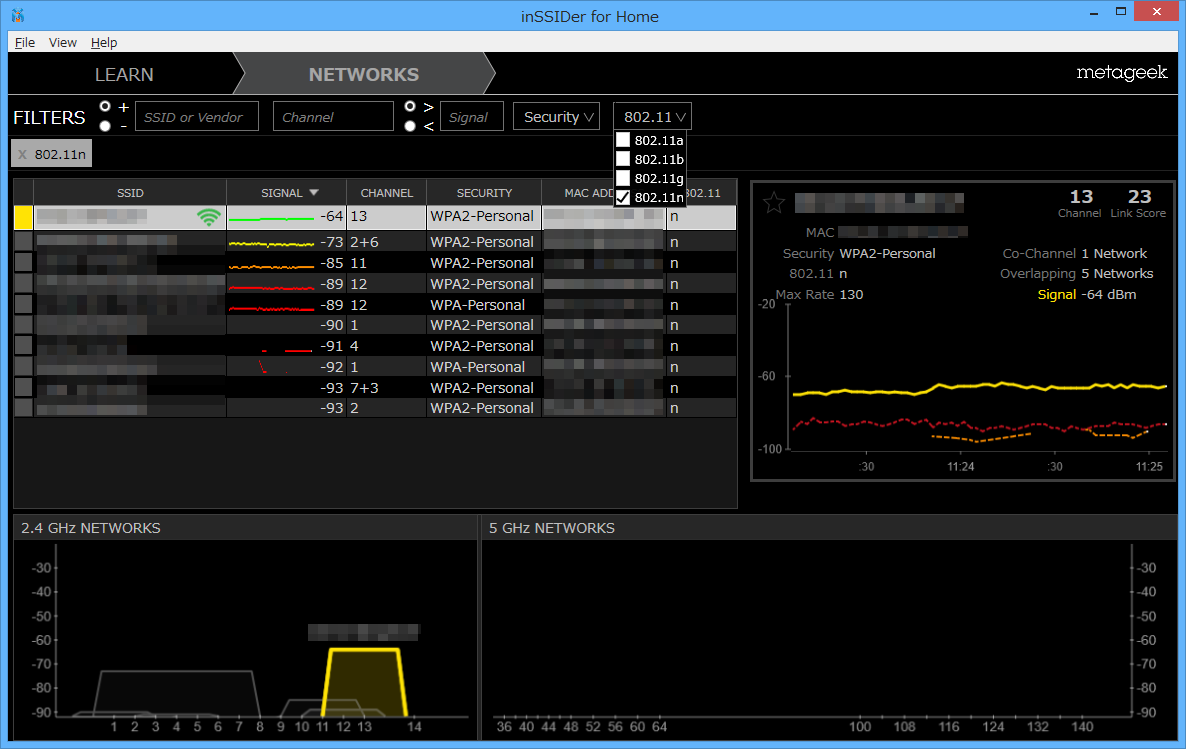
Task: Click the sort arrow beside the SIGNAL header
Action: tap(314, 193)
